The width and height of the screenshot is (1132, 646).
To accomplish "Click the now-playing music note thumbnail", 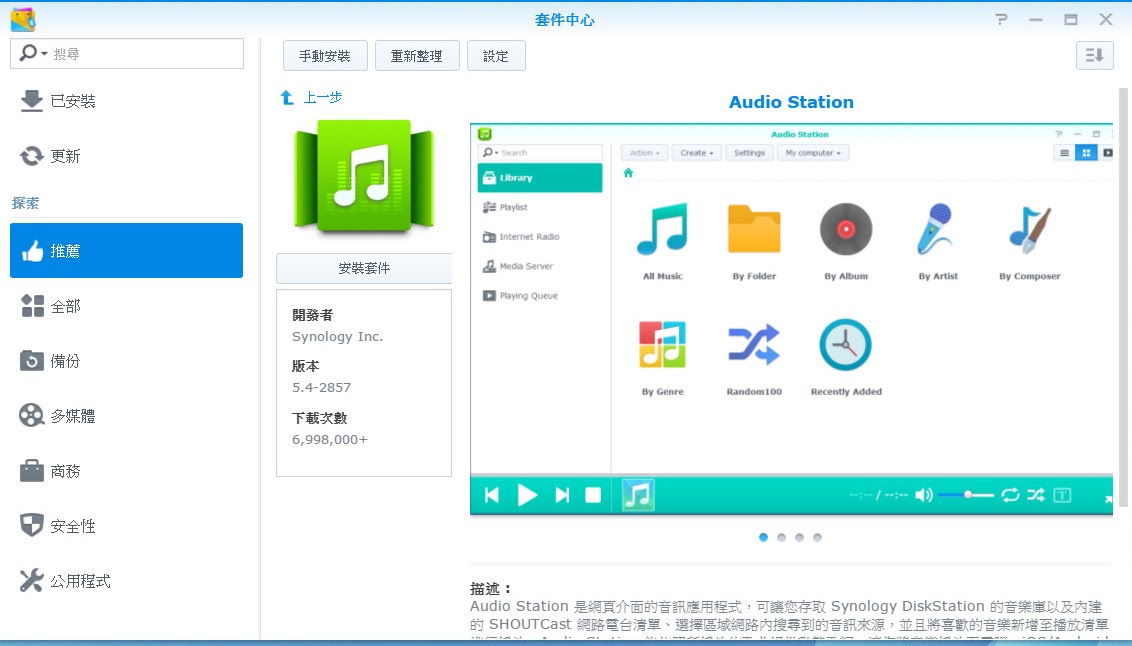I will pos(638,495).
